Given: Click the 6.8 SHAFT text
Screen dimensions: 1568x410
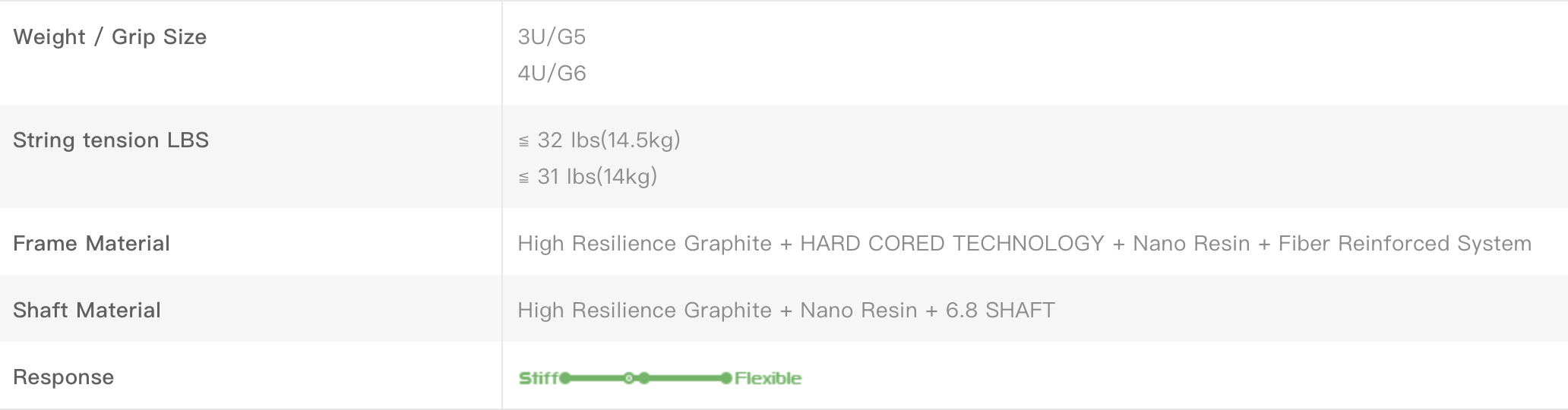Looking at the screenshot, I should 1000,311.
